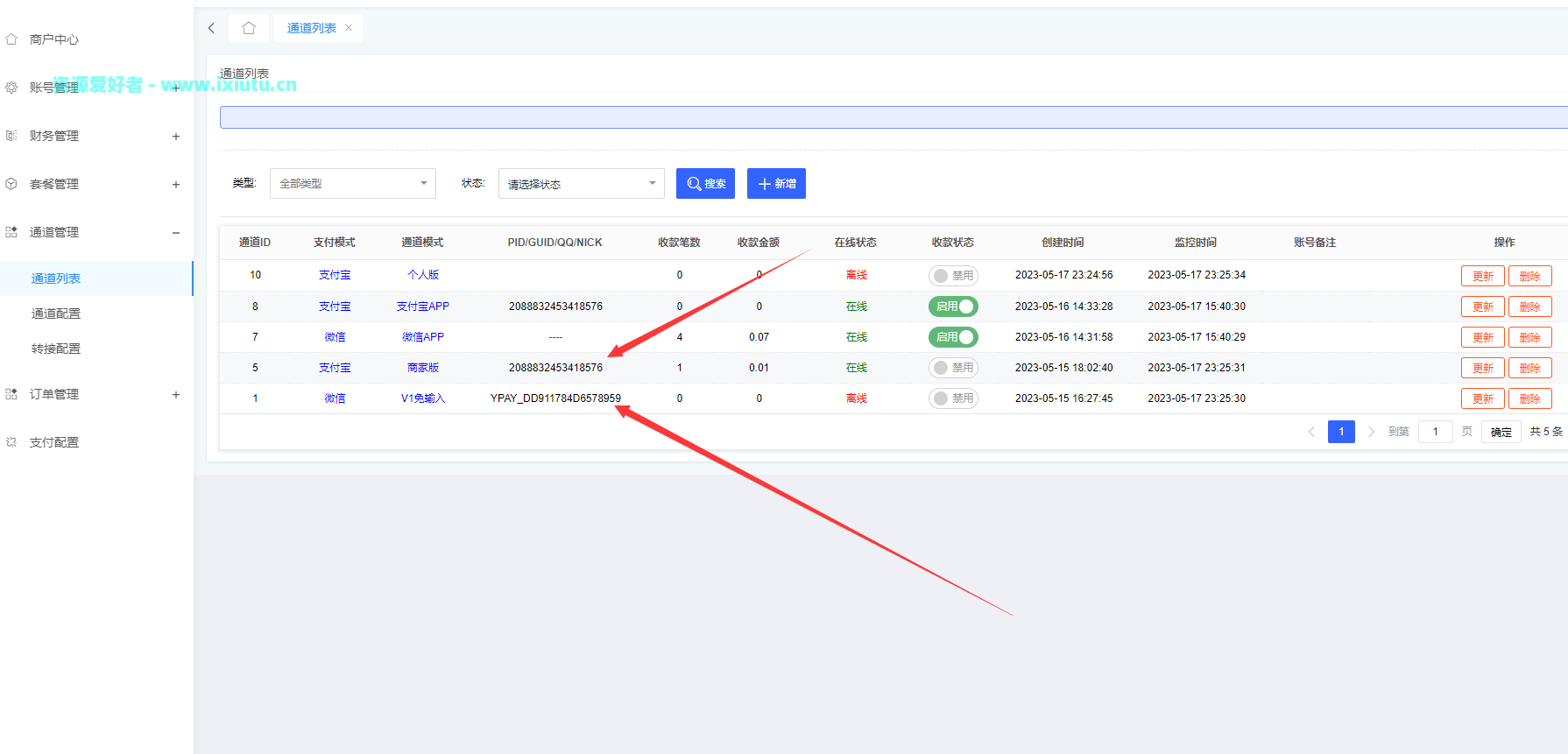Select 通道配置 in the sidebar

pos(56,314)
